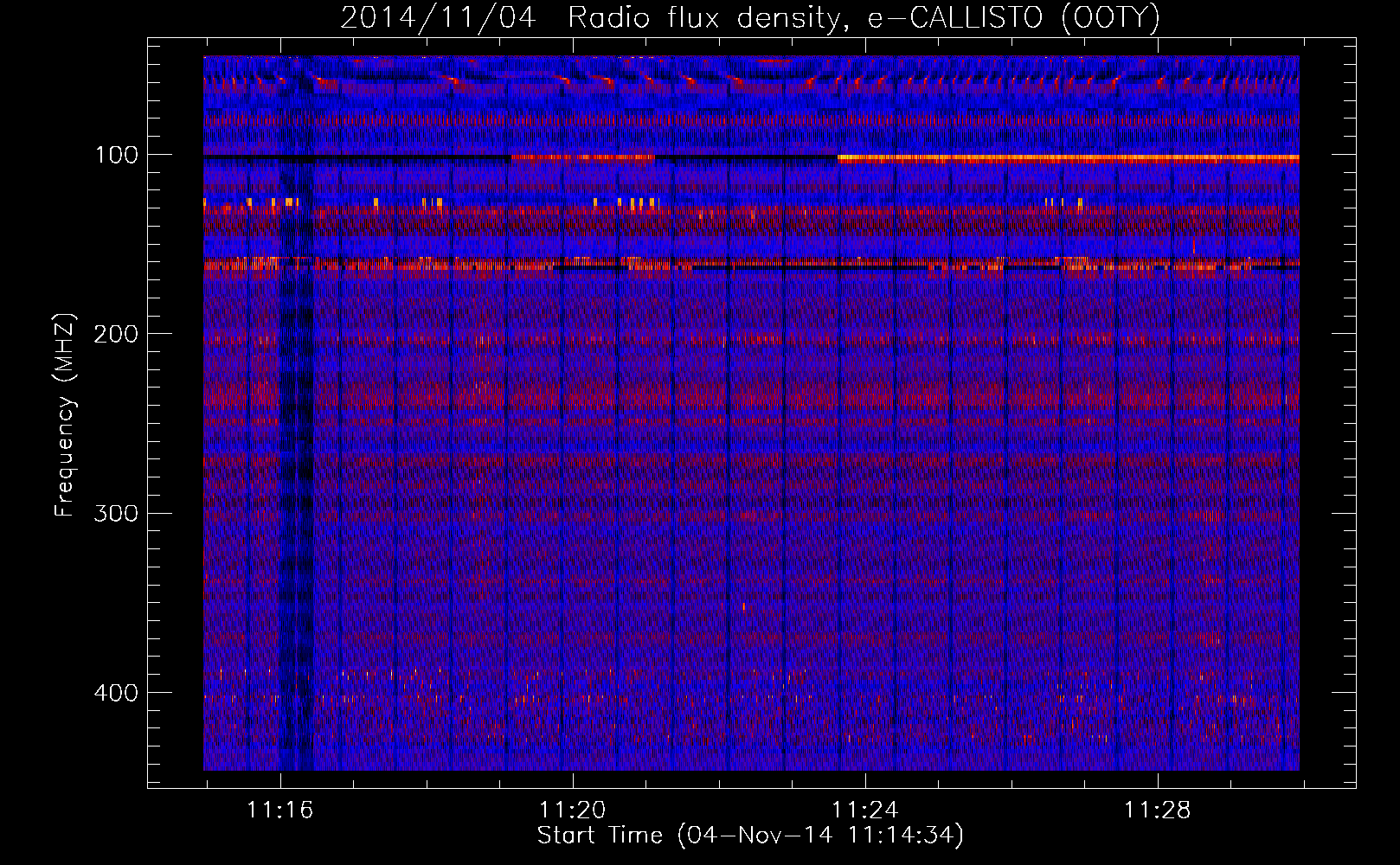Click the "11:28" time tick label
1400x865 pixels.
[1157, 811]
